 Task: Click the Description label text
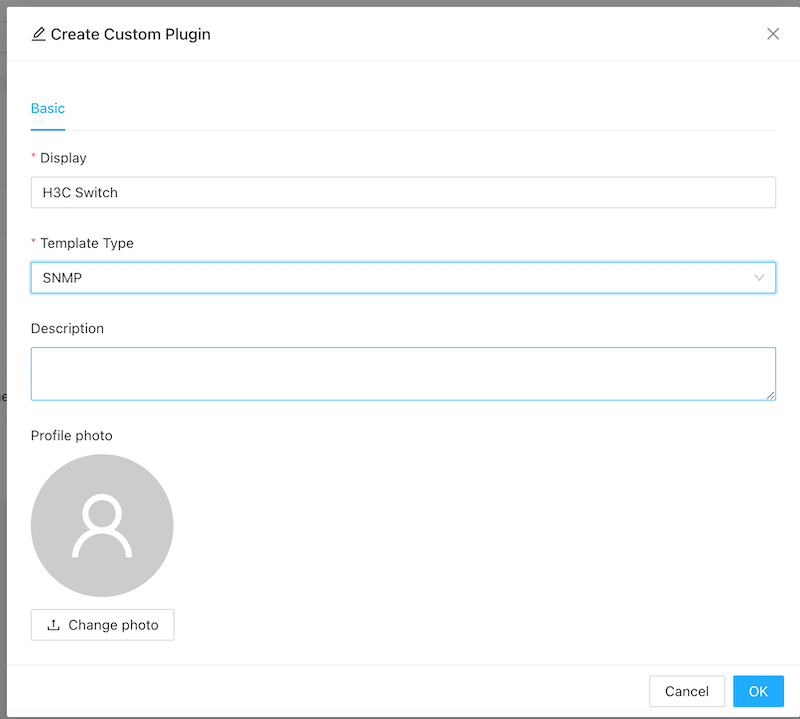point(67,328)
